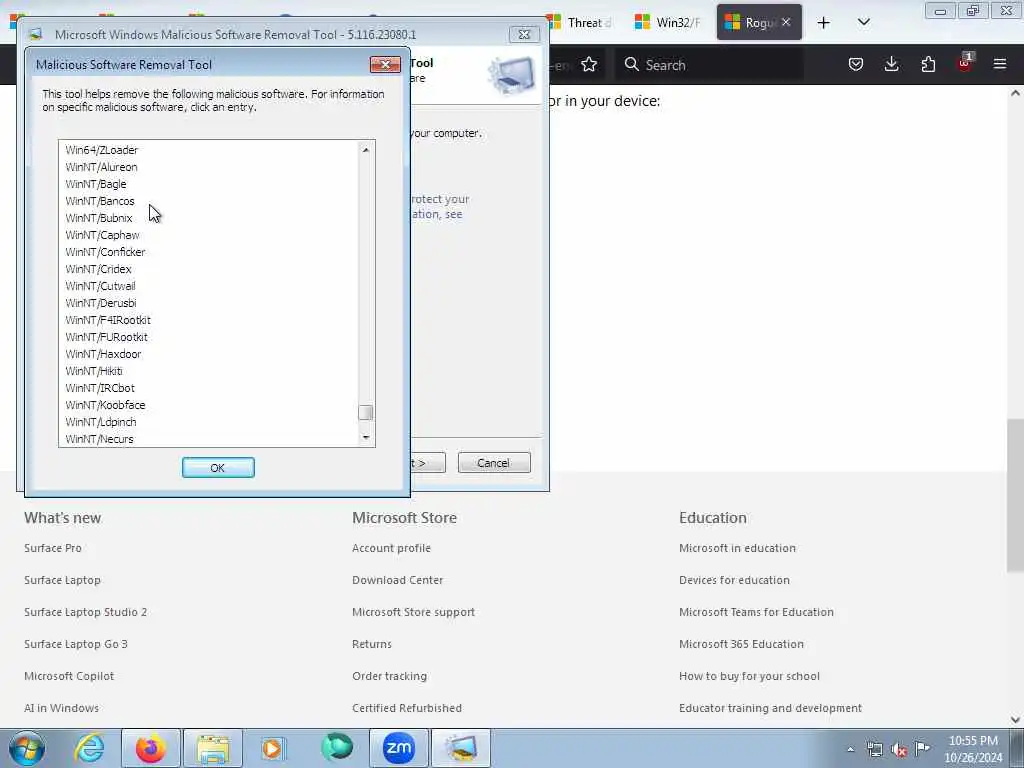
Task: Select WinNT/Caphaw entry
Action: coord(103,235)
